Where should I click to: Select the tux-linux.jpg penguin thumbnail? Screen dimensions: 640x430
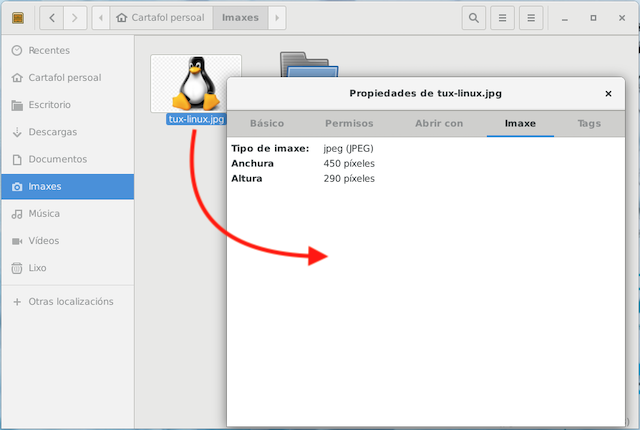coord(195,83)
